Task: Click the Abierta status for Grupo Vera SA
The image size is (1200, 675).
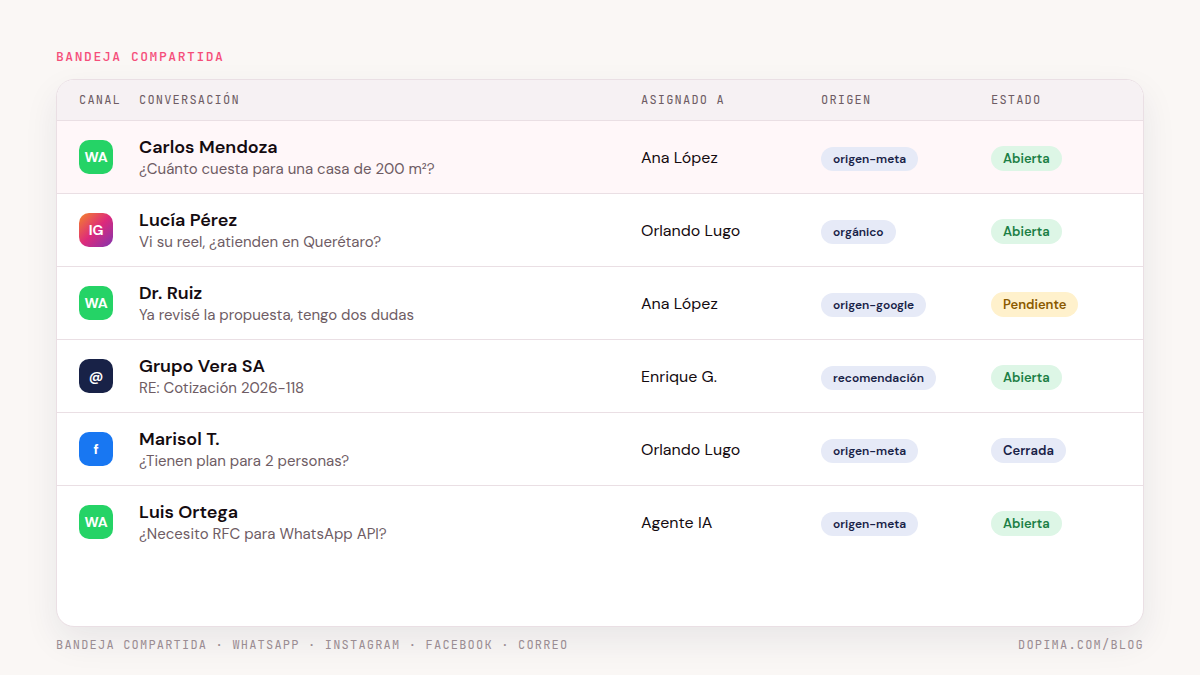Action: [1026, 377]
